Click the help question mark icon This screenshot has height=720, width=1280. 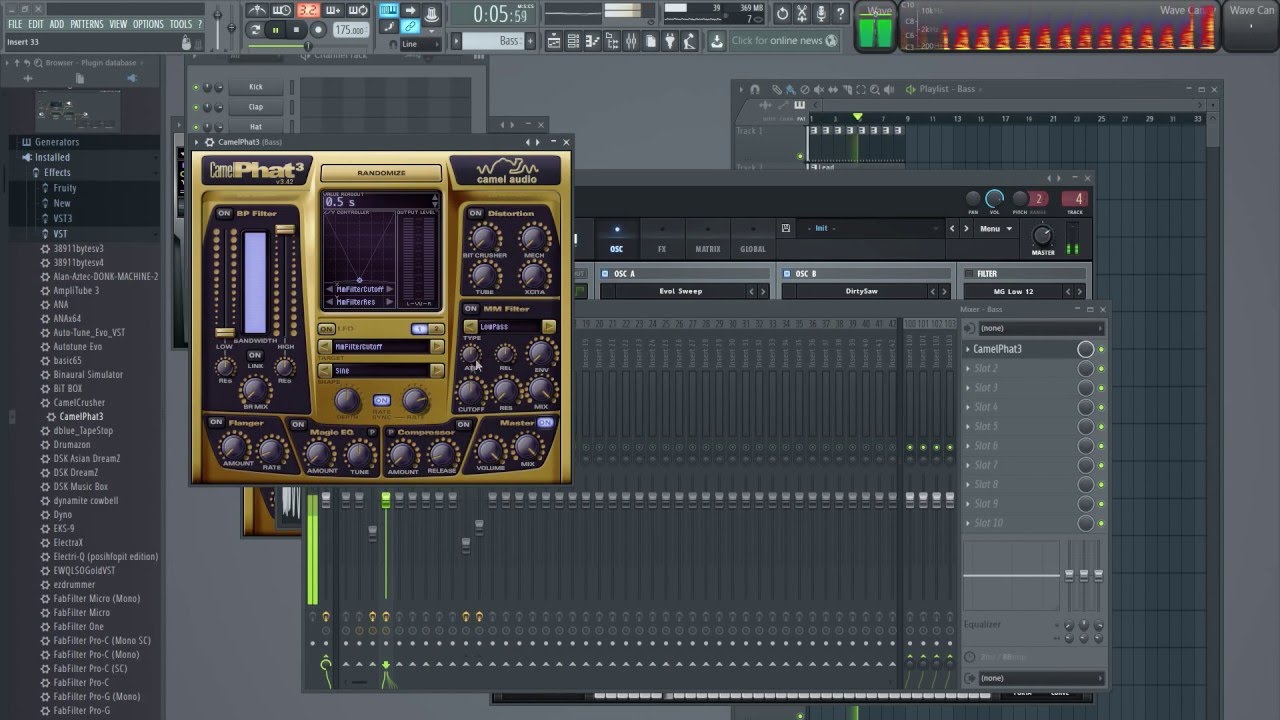click(x=840, y=13)
